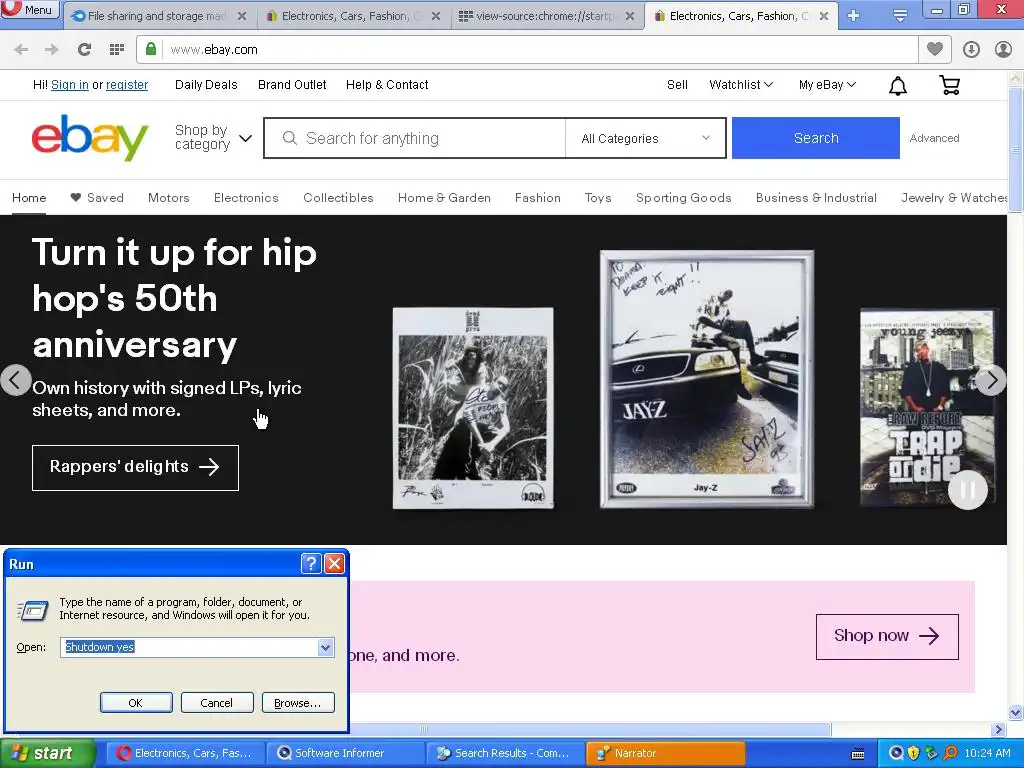Open Daily Deals link
This screenshot has width=1024, height=768.
point(206,85)
